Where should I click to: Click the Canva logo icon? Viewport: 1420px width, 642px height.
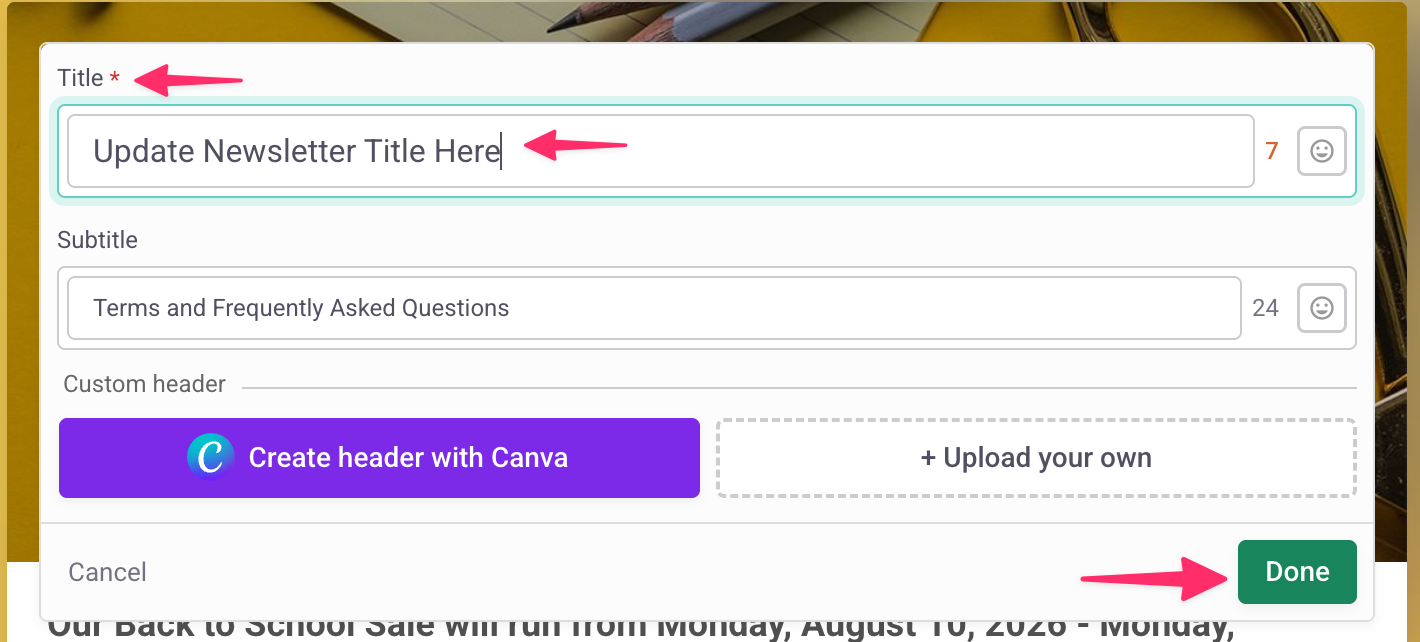pyautogui.click(x=210, y=458)
